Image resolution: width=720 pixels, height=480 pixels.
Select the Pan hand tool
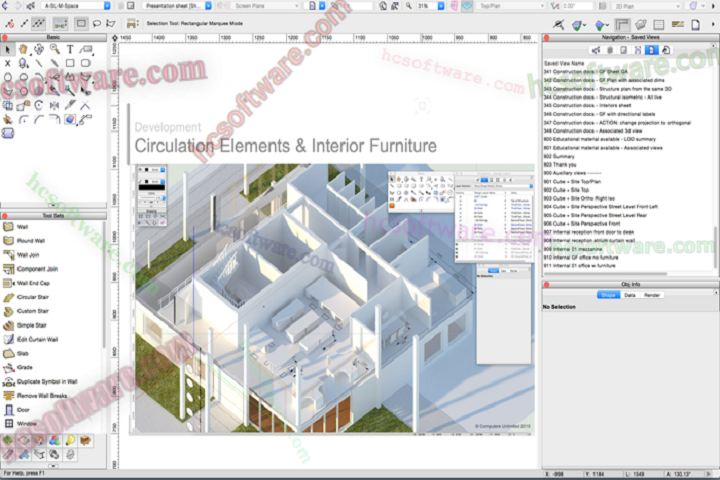[x=23, y=49]
